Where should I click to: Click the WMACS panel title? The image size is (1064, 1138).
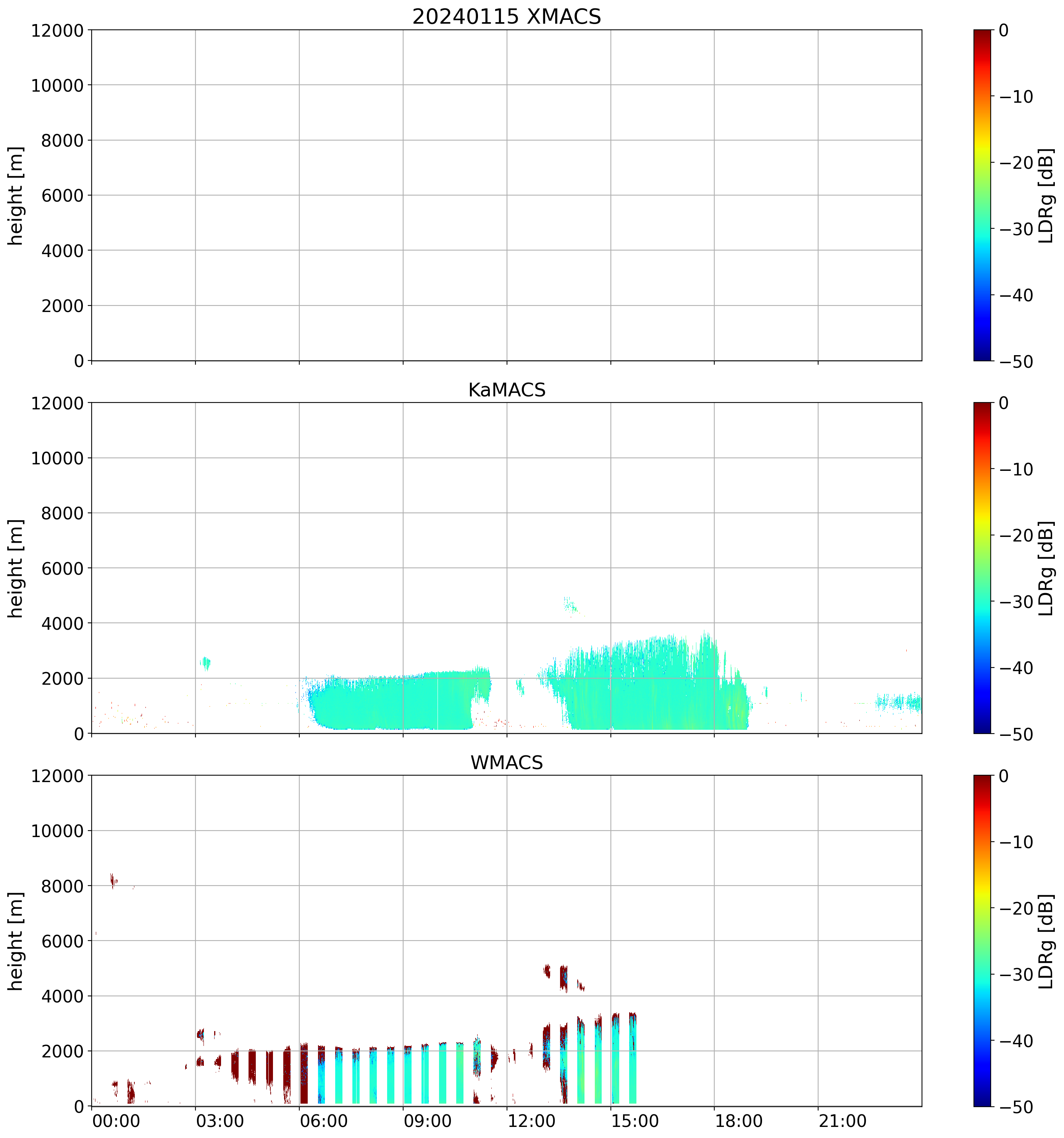point(507,763)
